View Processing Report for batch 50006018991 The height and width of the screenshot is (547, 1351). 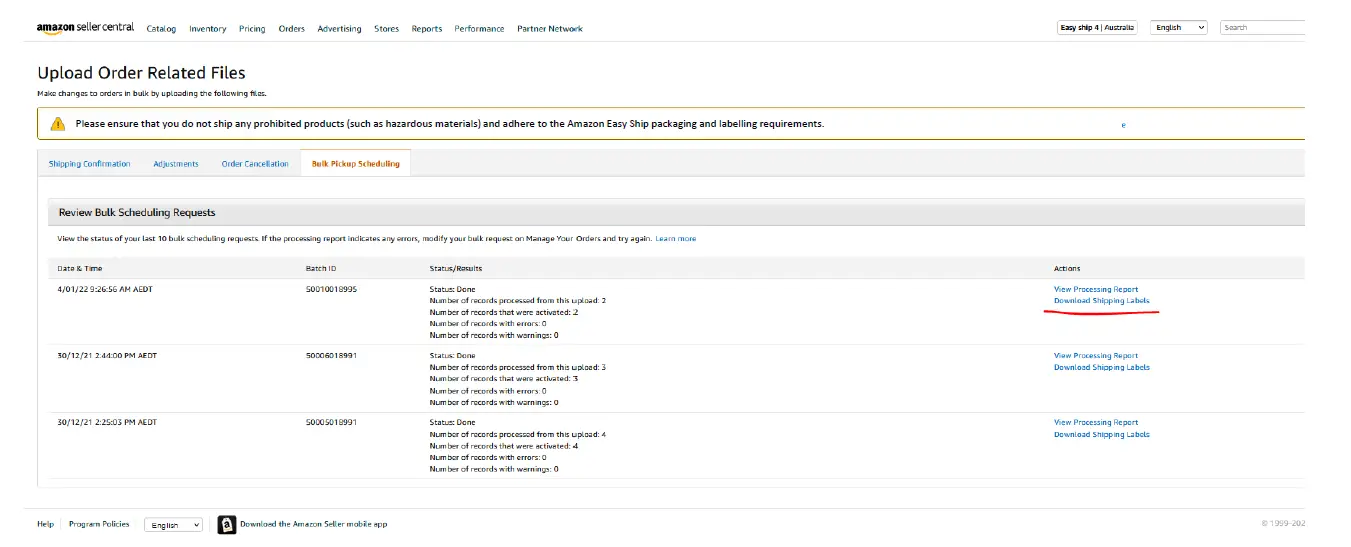coord(1096,356)
